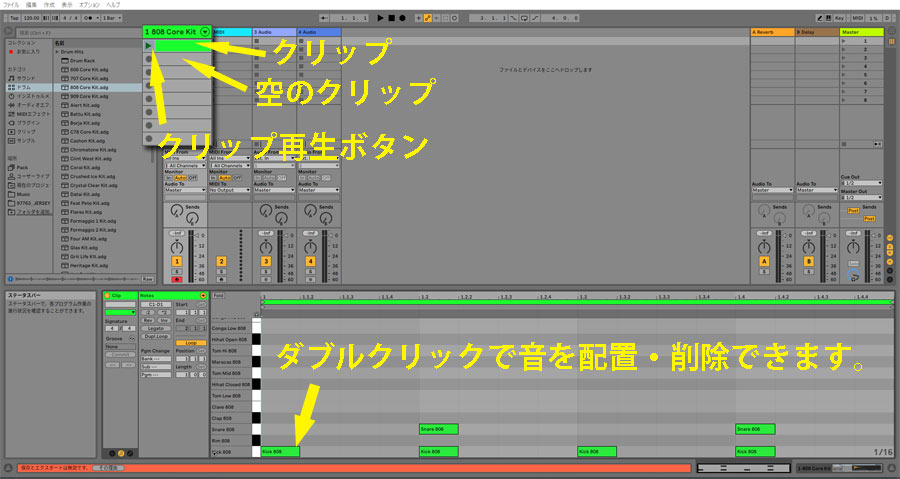Click the Key map mode button
The image size is (900, 479).
click(840, 18)
